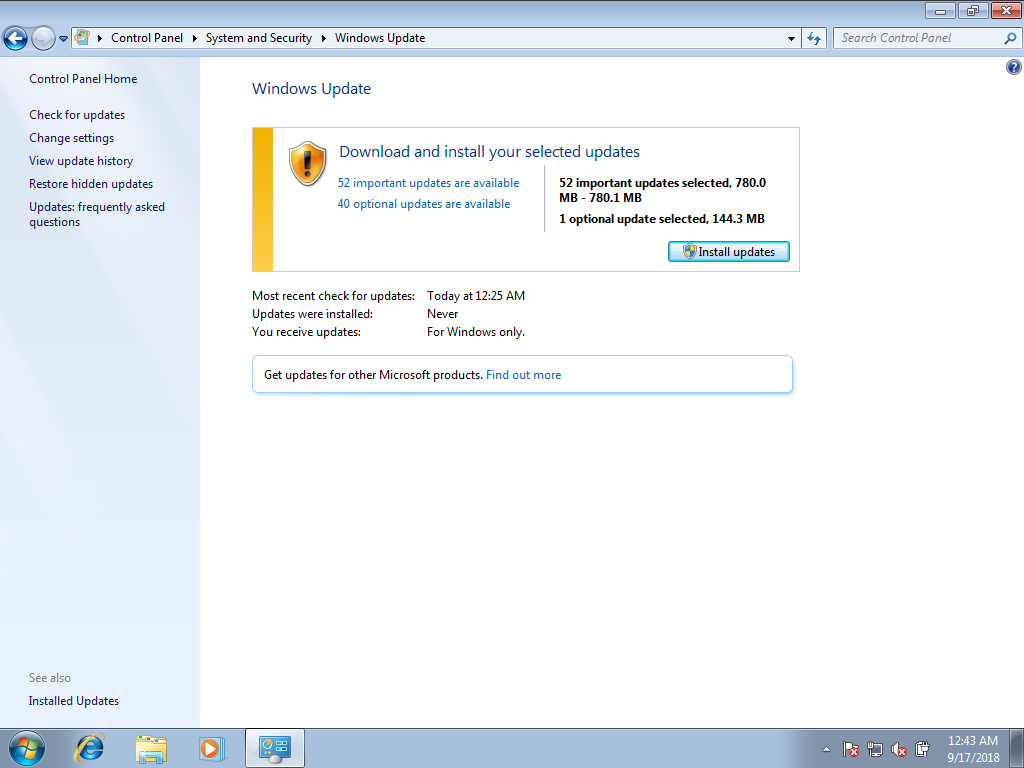The width and height of the screenshot is (1024, 768).
Task: Open 40 optional updates are available
Action: tap(424, 204)
